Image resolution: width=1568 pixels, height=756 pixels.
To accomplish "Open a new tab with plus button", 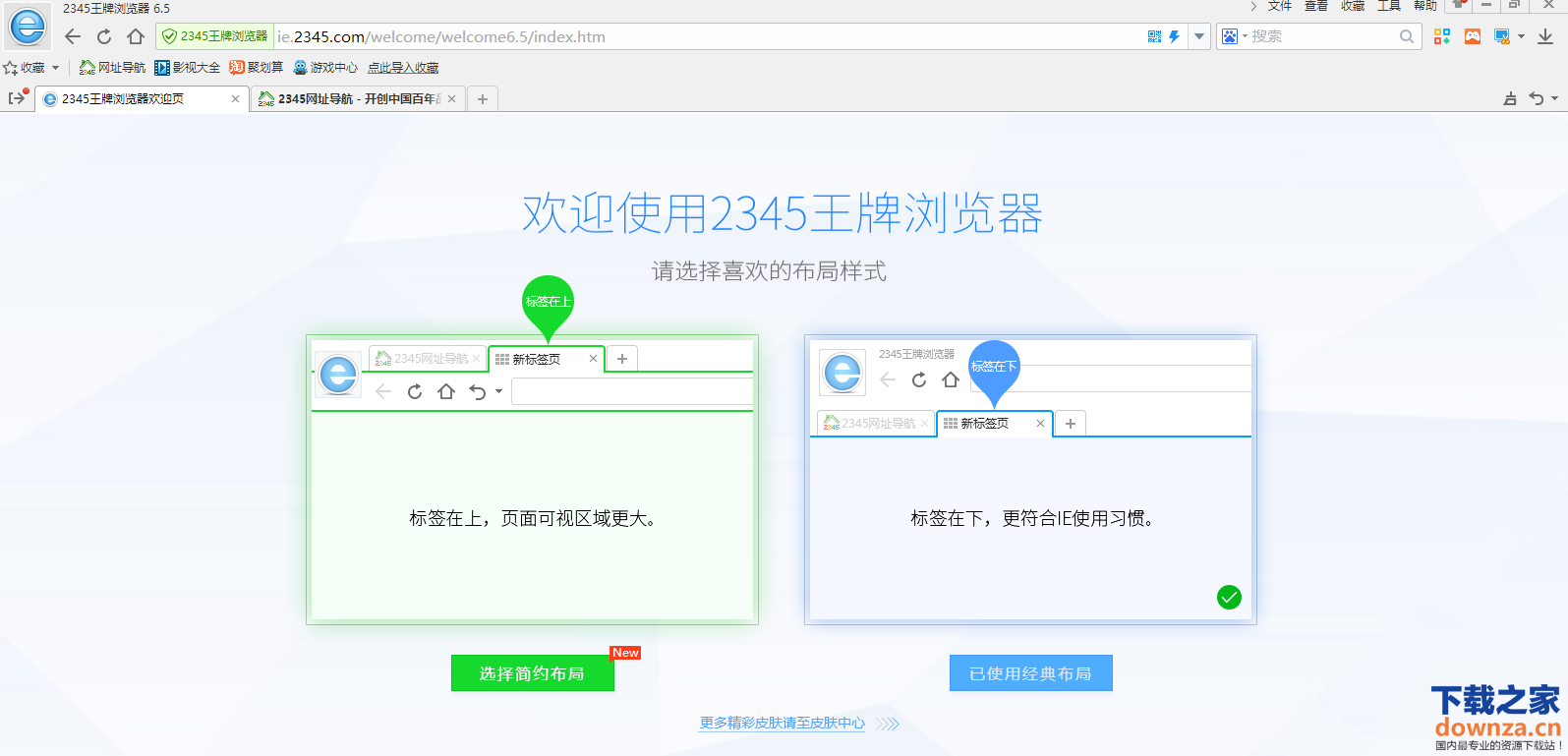I will [483, 98].
